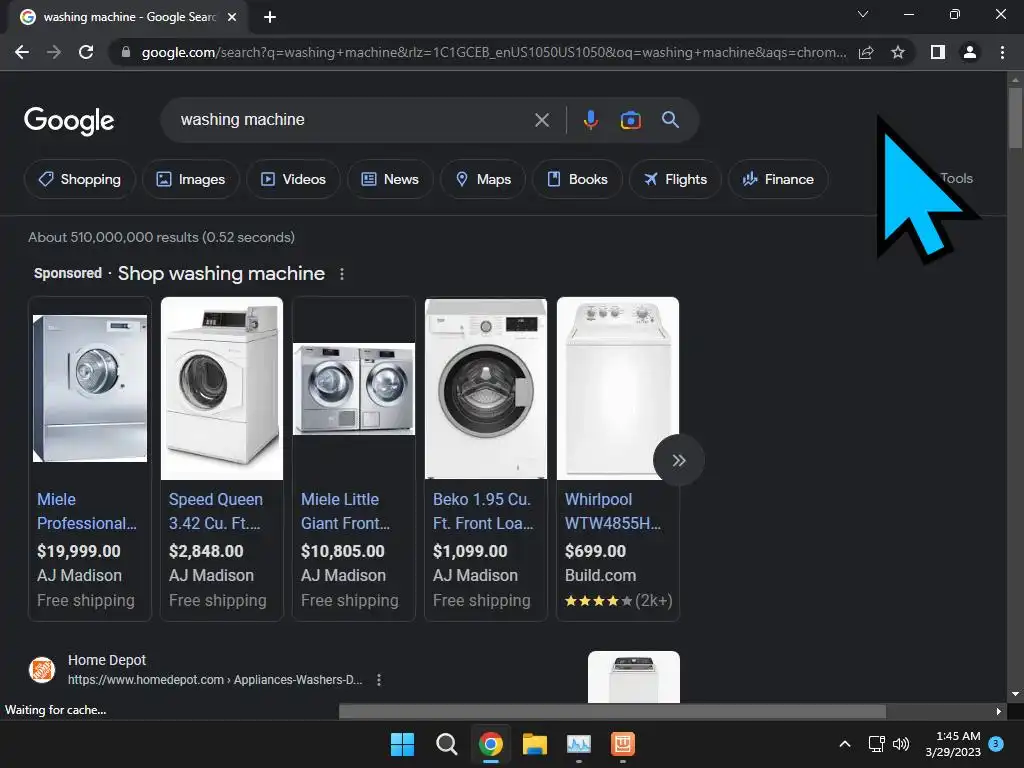Open the tab search chevron in title bar
Screen dimensions: 1024x768
pyautogui.click(x=863, y=14)
